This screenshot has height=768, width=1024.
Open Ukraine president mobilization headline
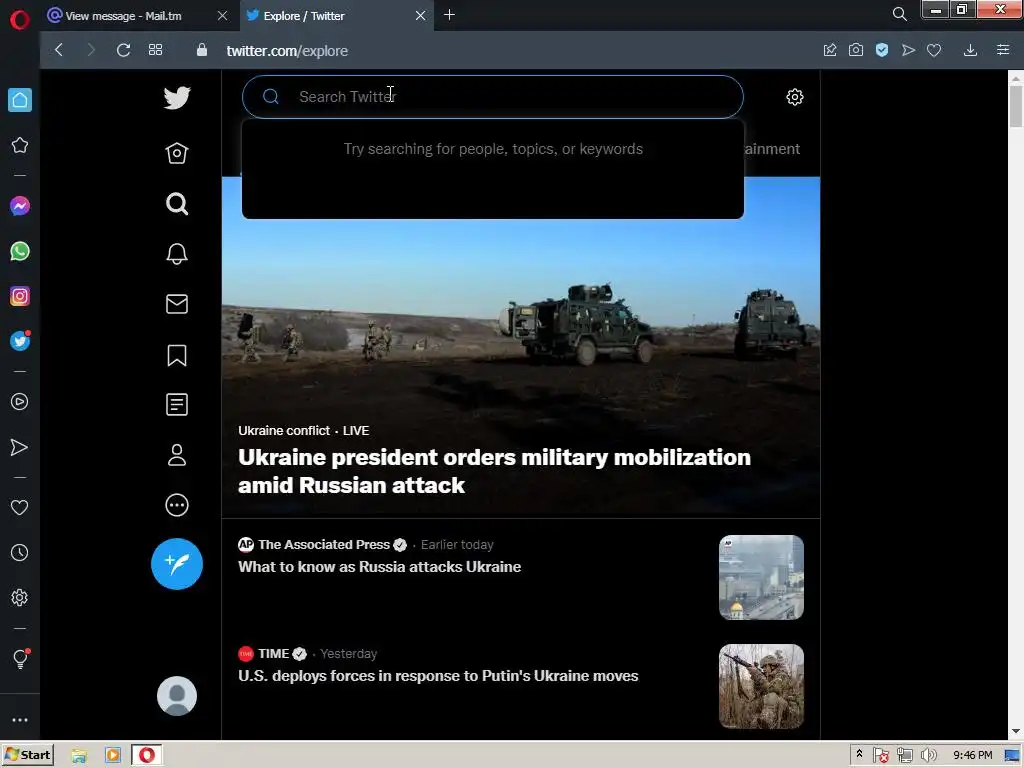(x=494, y=471)
